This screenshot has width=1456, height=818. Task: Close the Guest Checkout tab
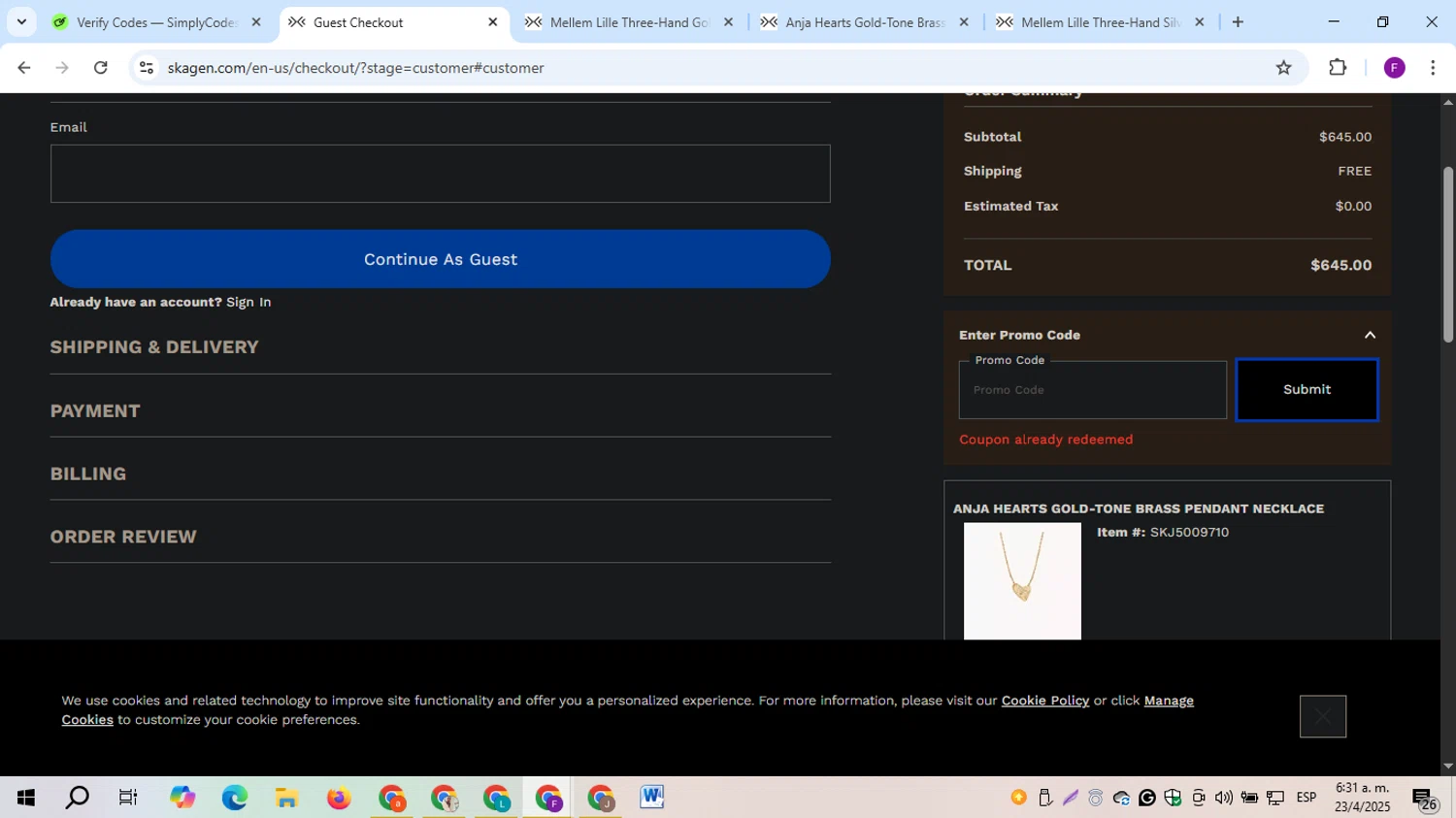coord(492,22)
